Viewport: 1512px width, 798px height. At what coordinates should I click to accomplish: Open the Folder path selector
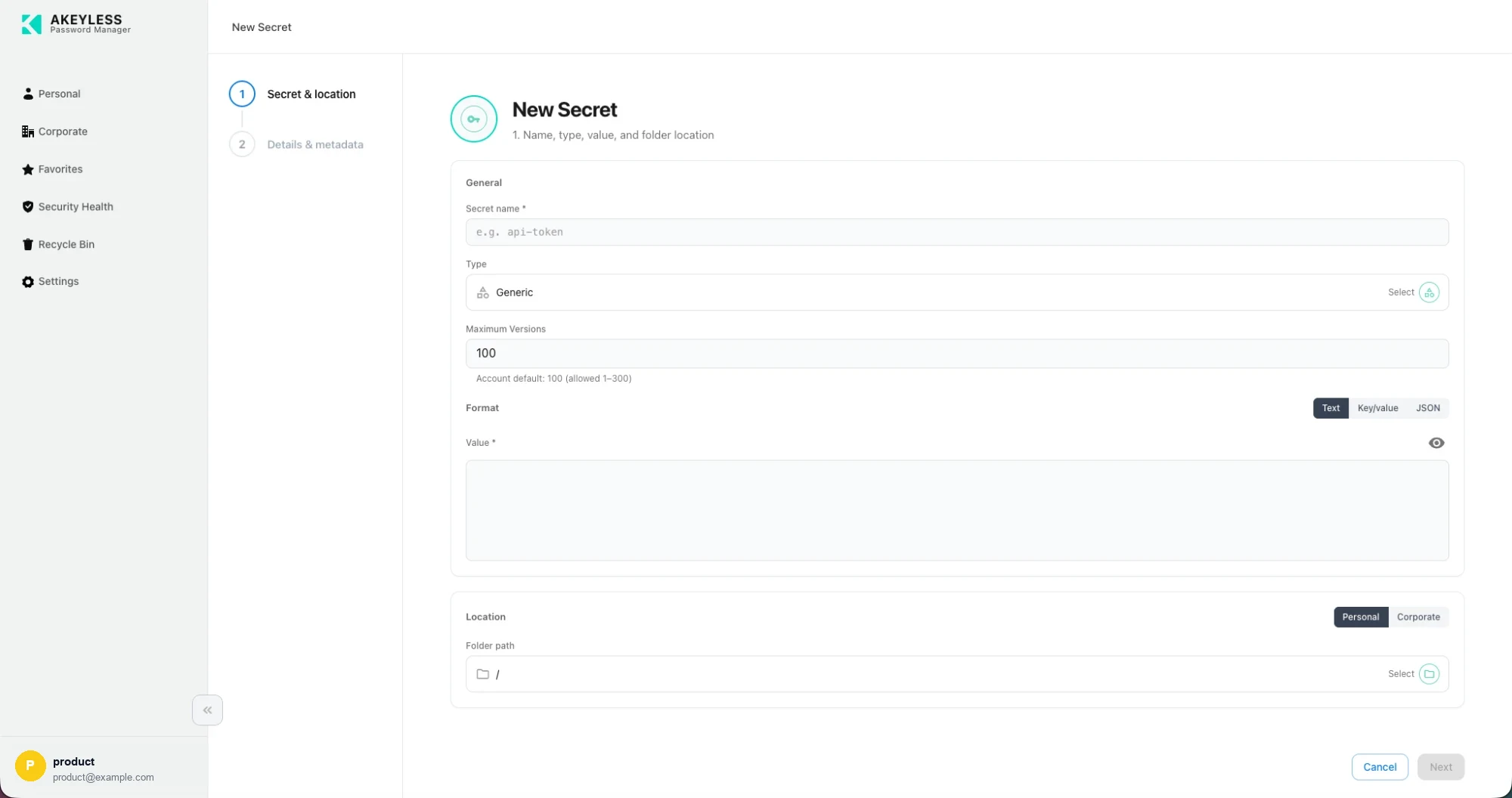(957, 674)
